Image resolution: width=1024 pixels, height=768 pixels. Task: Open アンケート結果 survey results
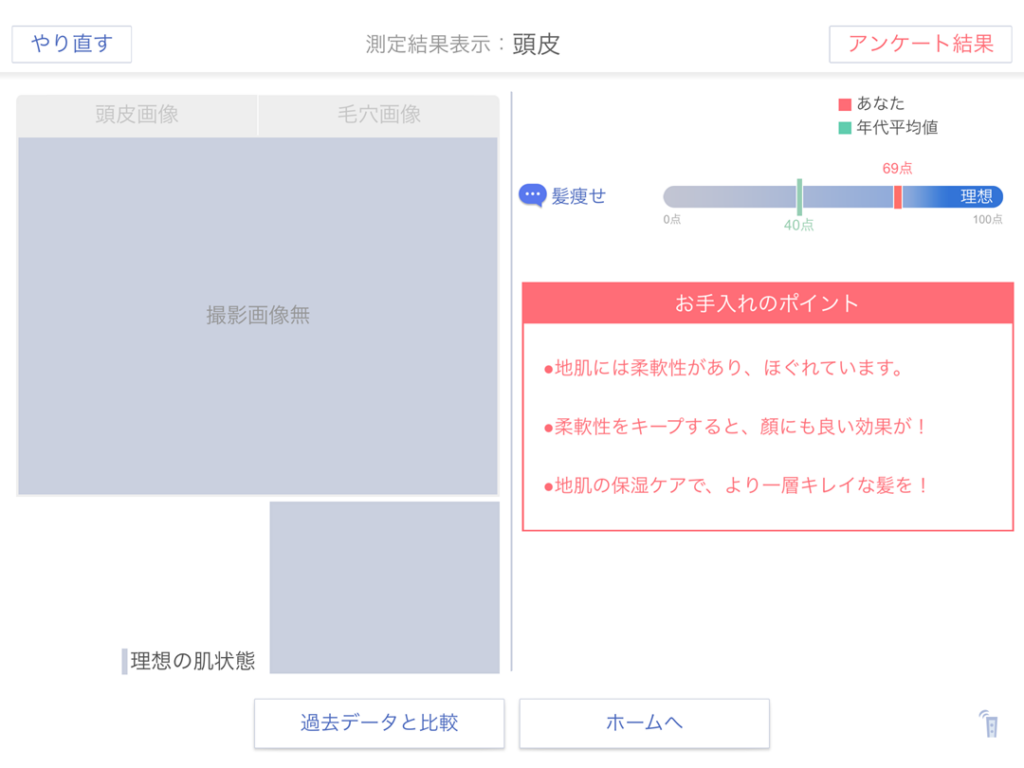click(x=920, y=44)
